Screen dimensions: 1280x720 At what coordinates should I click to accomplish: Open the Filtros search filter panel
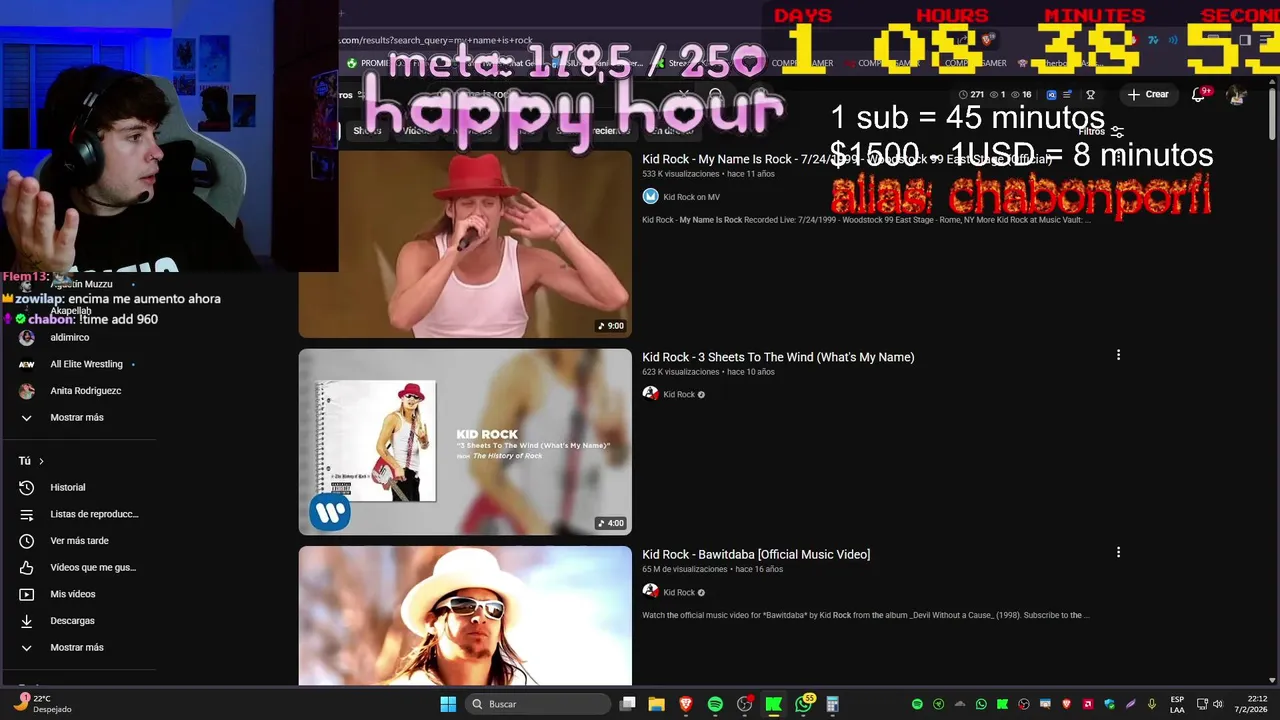[1101, 131]
